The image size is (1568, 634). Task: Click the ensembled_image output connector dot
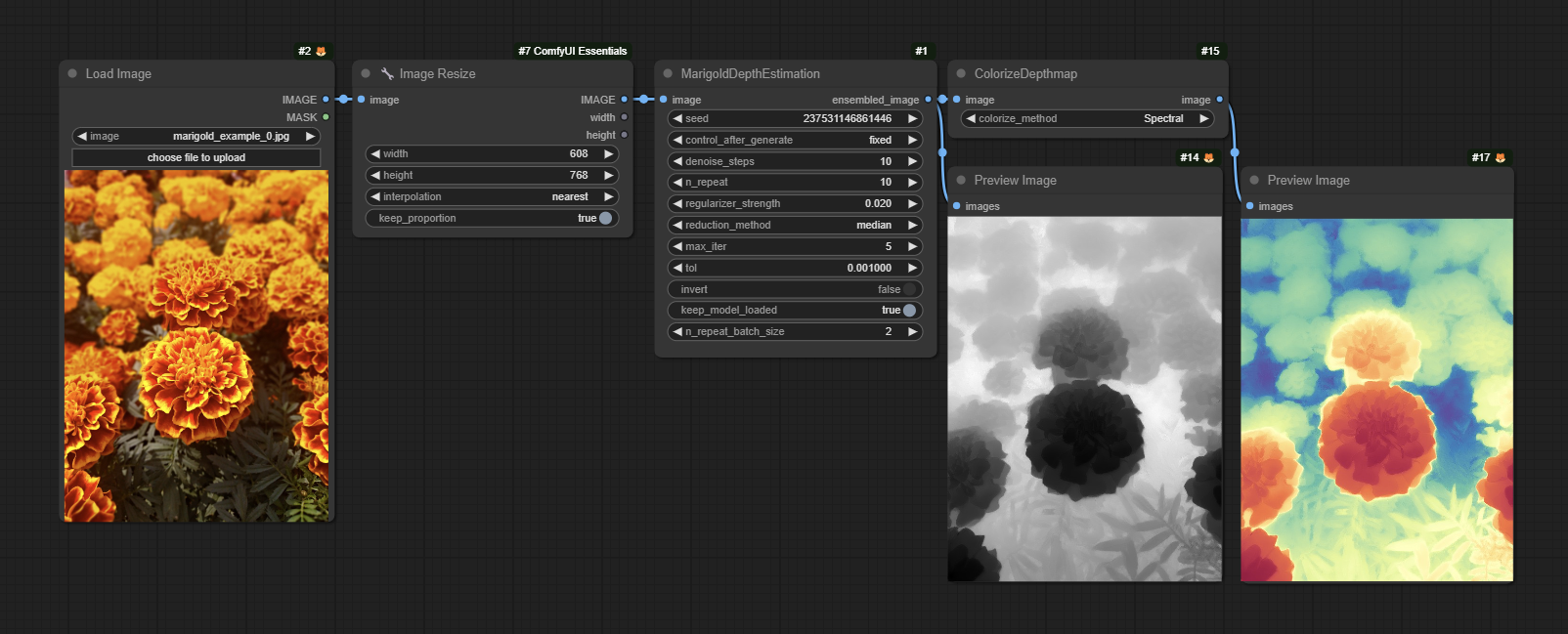pos(928,100)
